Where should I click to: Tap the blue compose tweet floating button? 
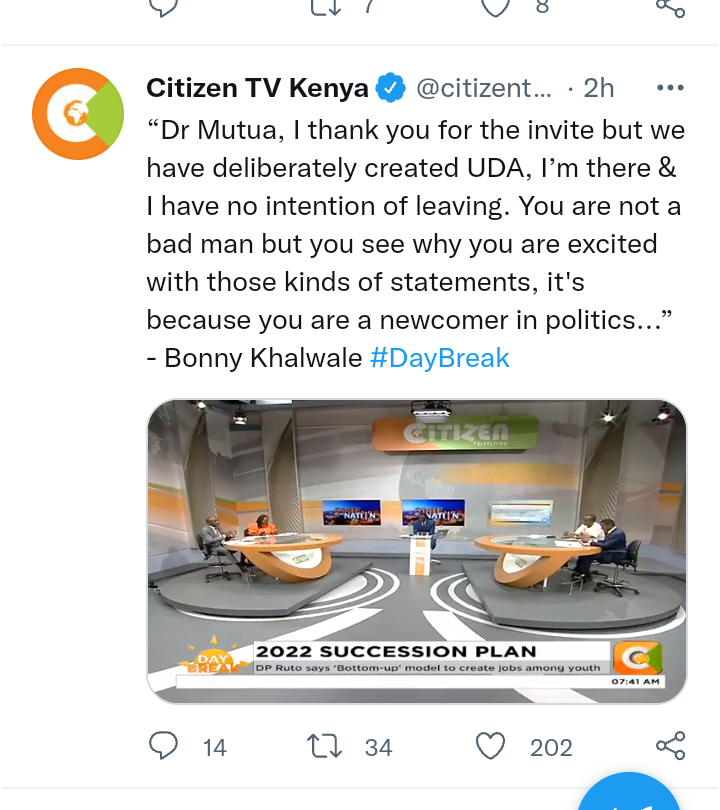pyautogui.click(x=628, y=793)
